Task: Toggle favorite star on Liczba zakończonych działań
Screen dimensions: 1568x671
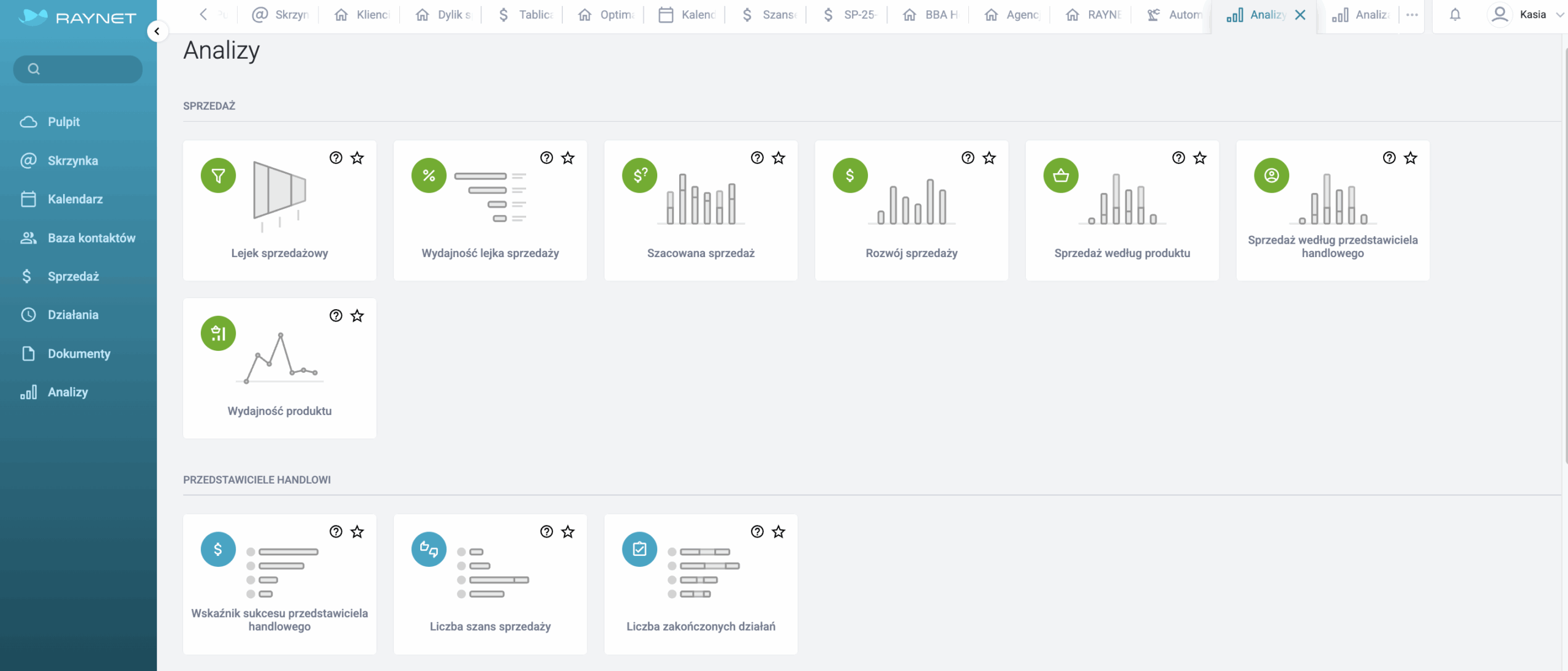Action: tap(778, 531)
